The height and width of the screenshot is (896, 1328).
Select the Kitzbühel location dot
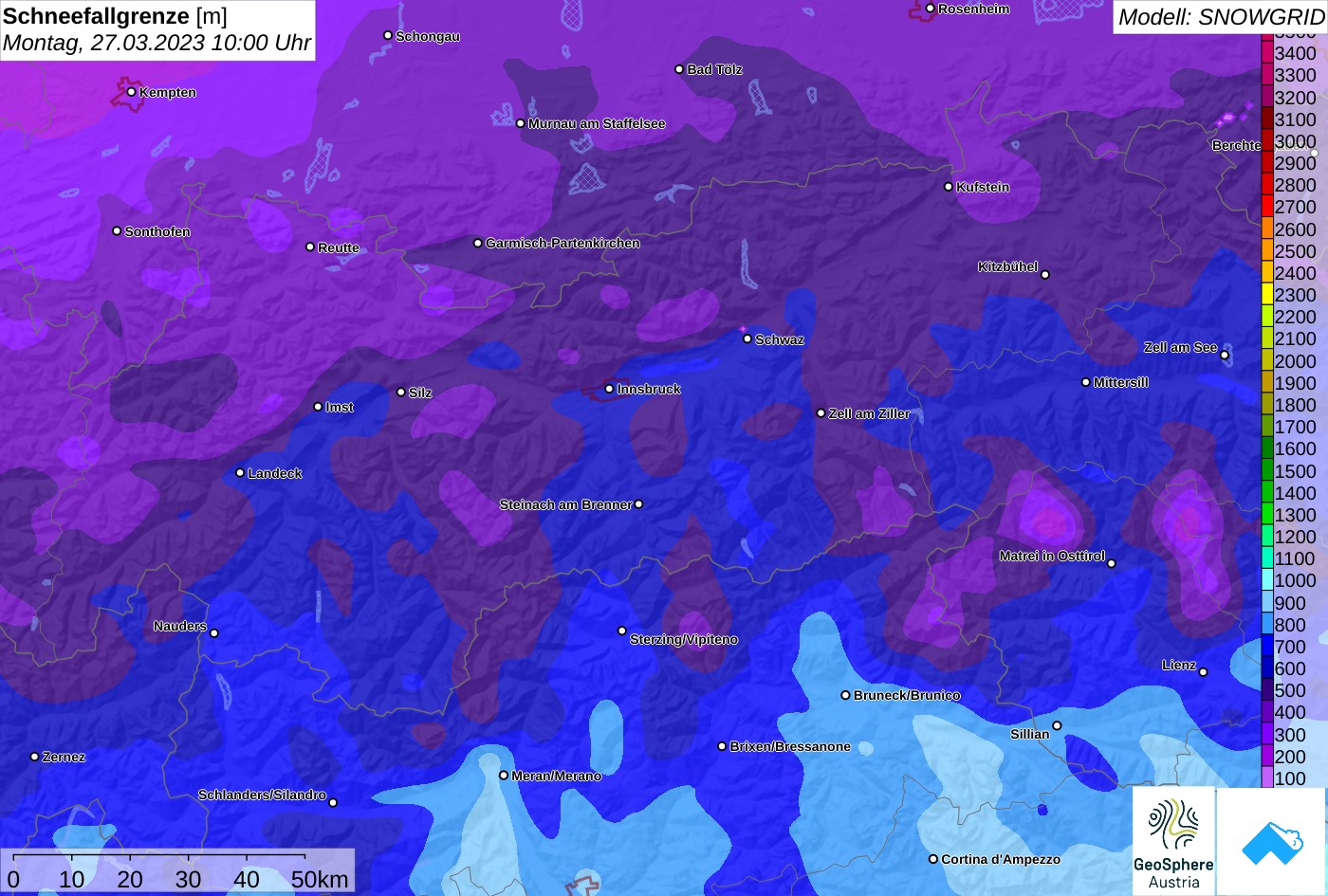click(1045, 275)
